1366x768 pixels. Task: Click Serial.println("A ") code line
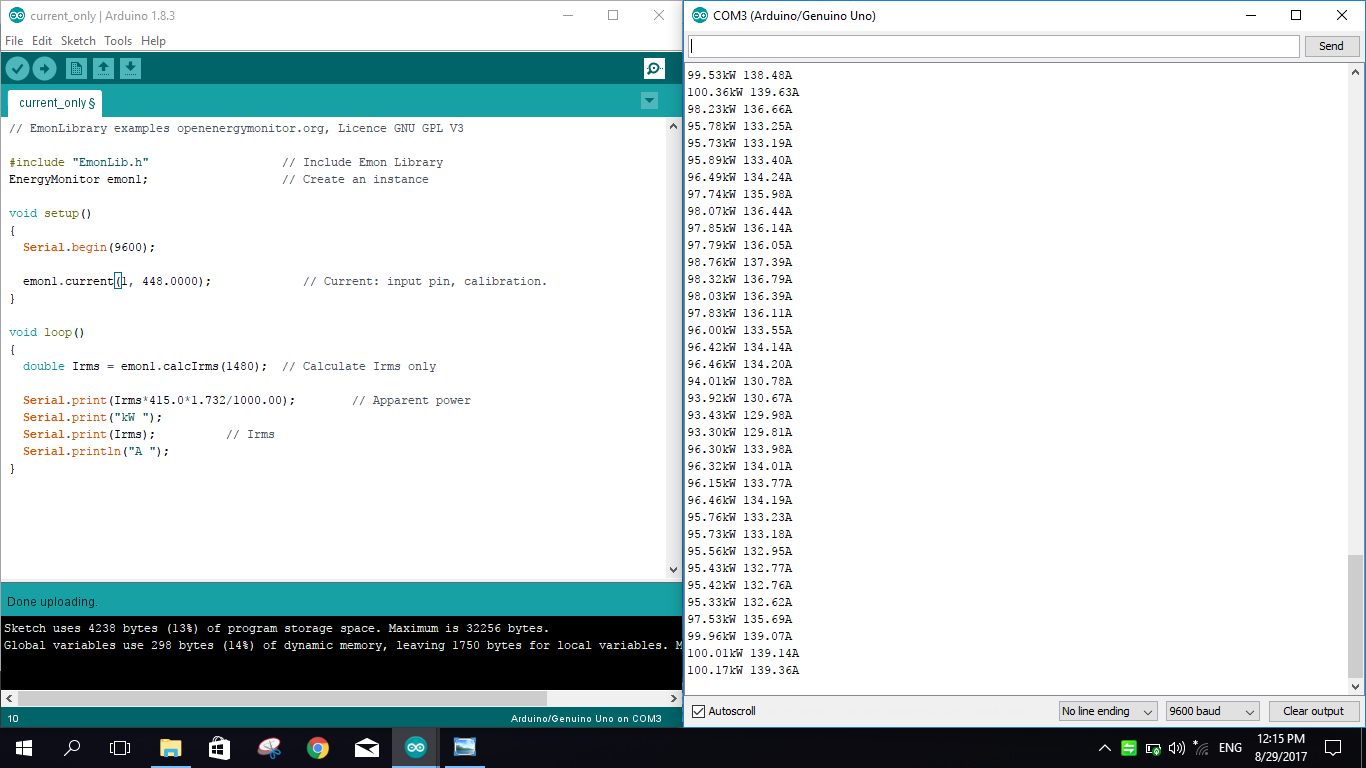click(x=96, y=451)
